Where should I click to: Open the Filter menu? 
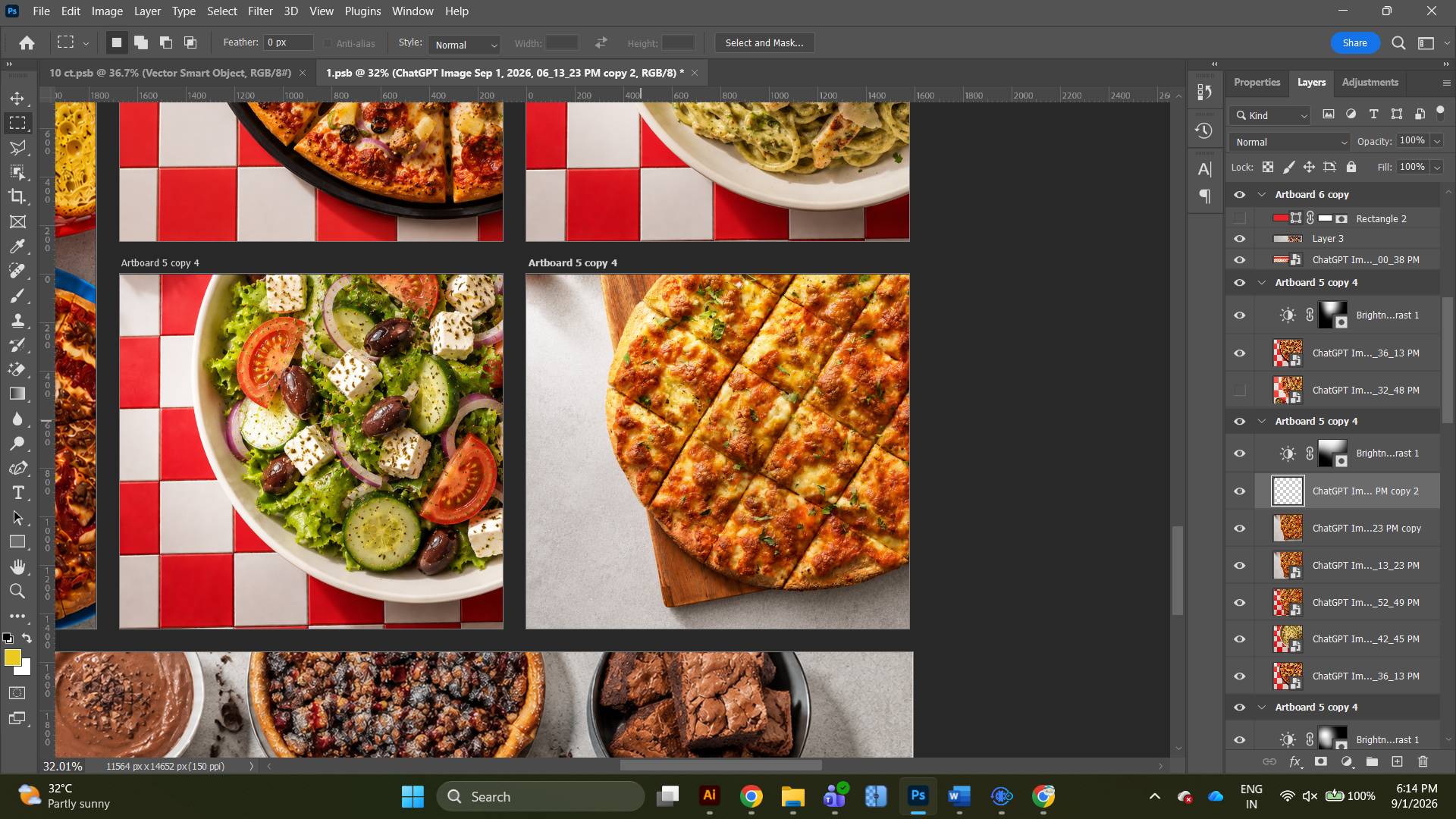coord(260,11)
